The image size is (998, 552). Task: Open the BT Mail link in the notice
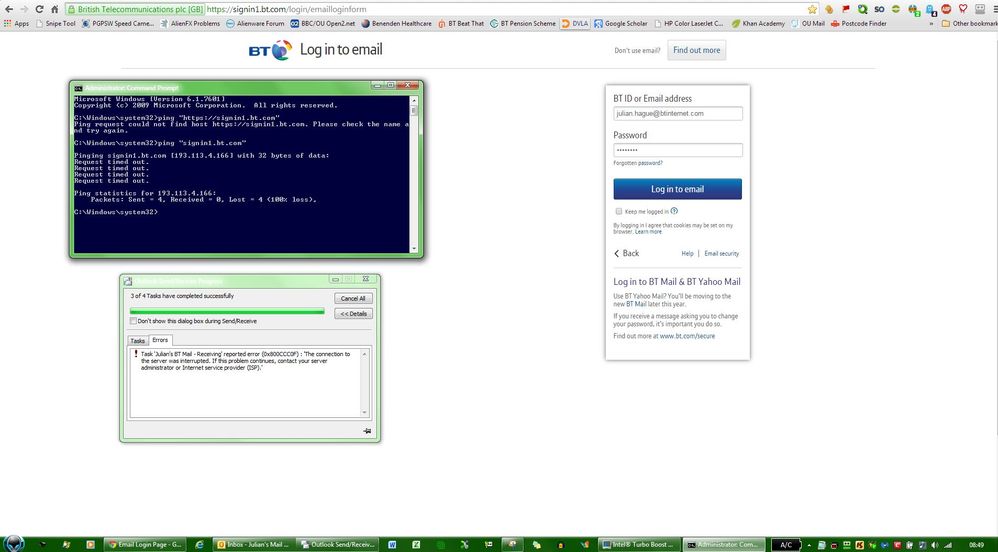coord(637,304)
